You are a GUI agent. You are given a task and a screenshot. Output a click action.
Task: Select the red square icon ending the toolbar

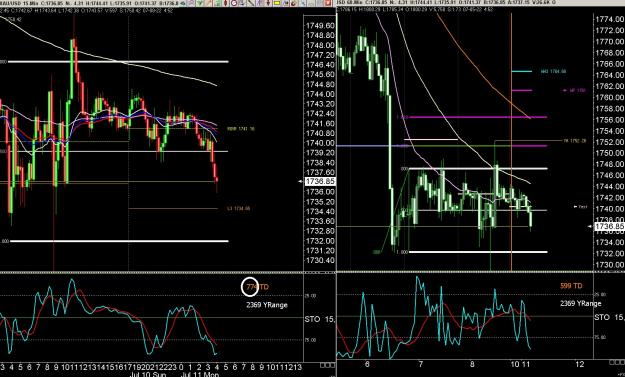tap(328, 3)
